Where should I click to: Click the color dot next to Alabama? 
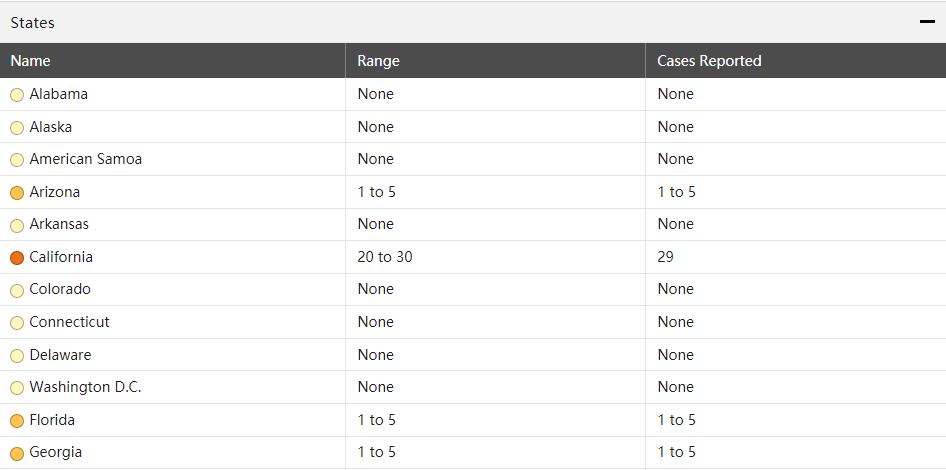coord(17,95)
